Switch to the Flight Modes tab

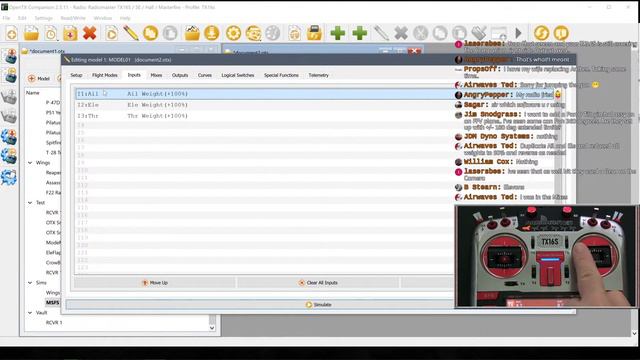point(104,75)
